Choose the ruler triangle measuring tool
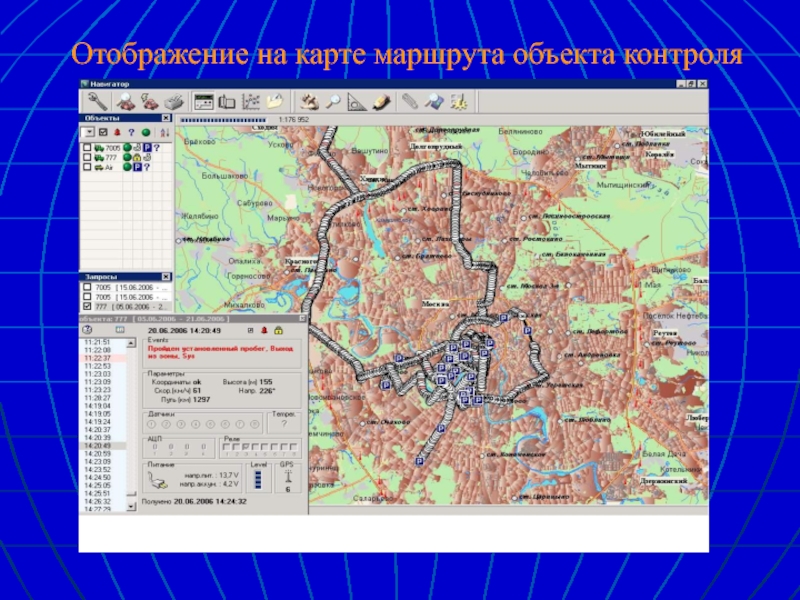The image size is (800, 600). pos(356,101)
